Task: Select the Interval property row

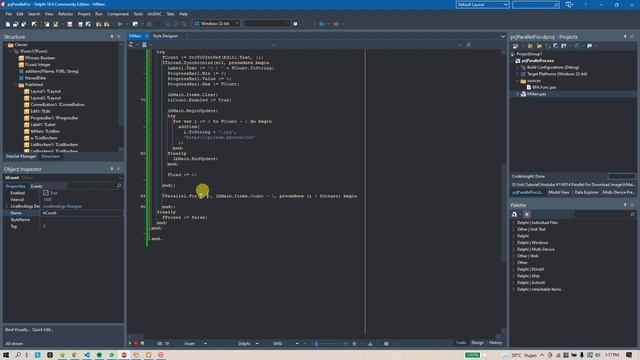Action: (x=63, y=200)
